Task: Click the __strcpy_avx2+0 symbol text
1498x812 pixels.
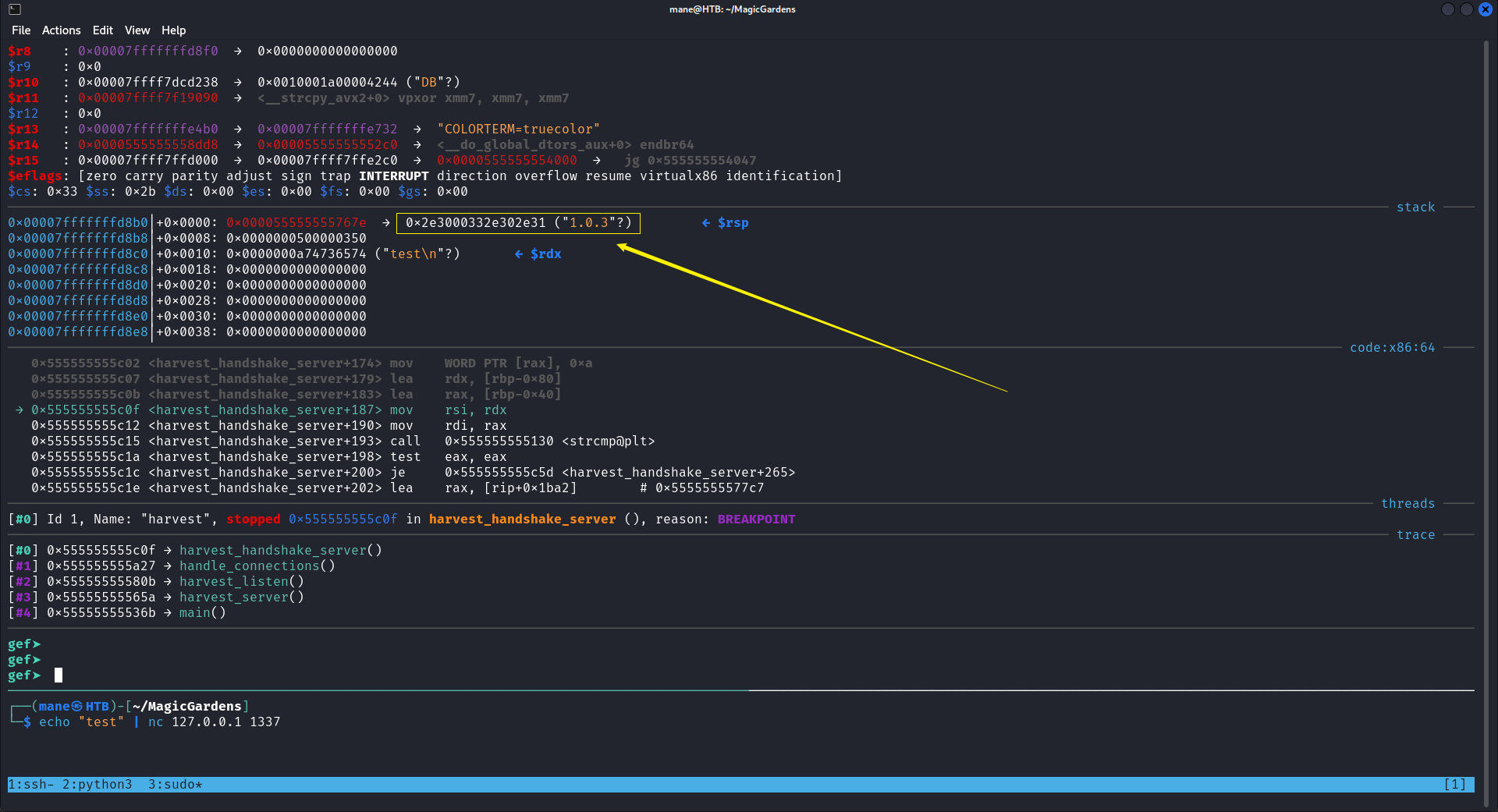Action: [x=324, y=98]
